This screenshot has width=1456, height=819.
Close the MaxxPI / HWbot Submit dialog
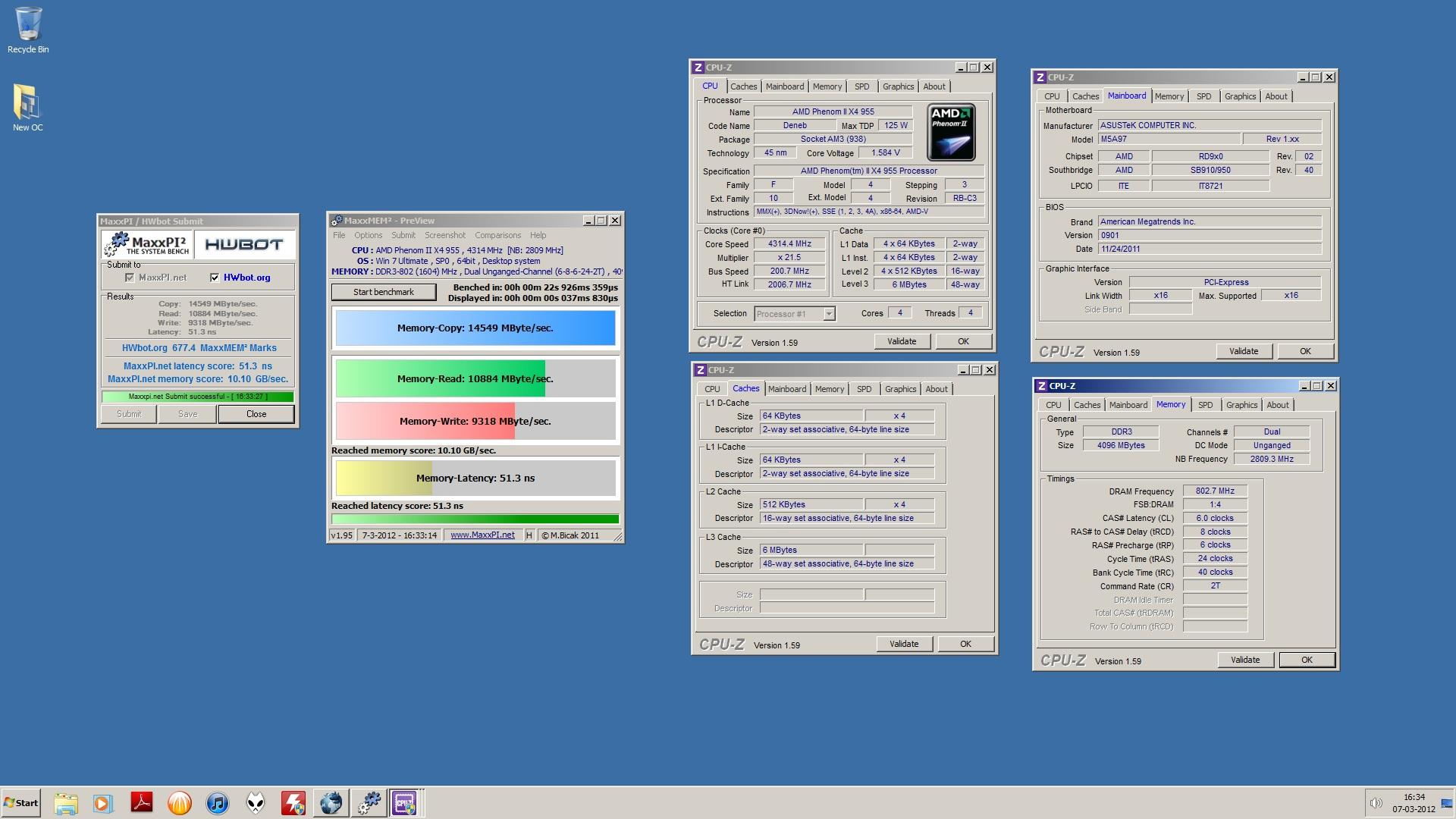(x=256, y=414)
